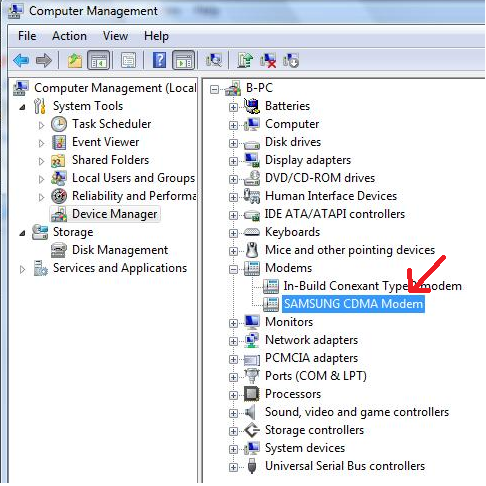
Task: Click the Up one level folder icon
Action: (74, 61)
